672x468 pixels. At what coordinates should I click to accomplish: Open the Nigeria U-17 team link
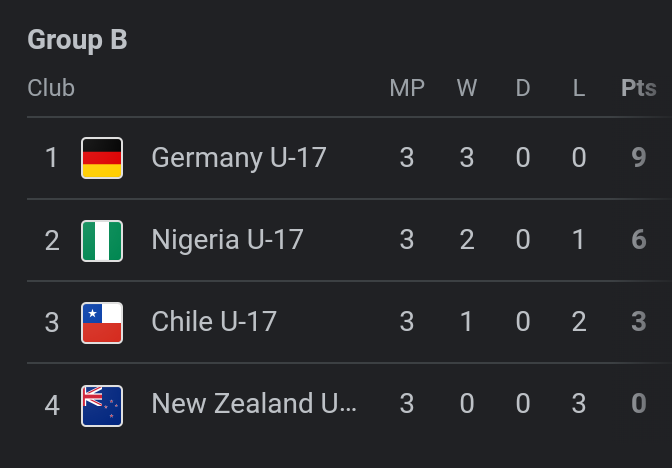coord(227,240)
